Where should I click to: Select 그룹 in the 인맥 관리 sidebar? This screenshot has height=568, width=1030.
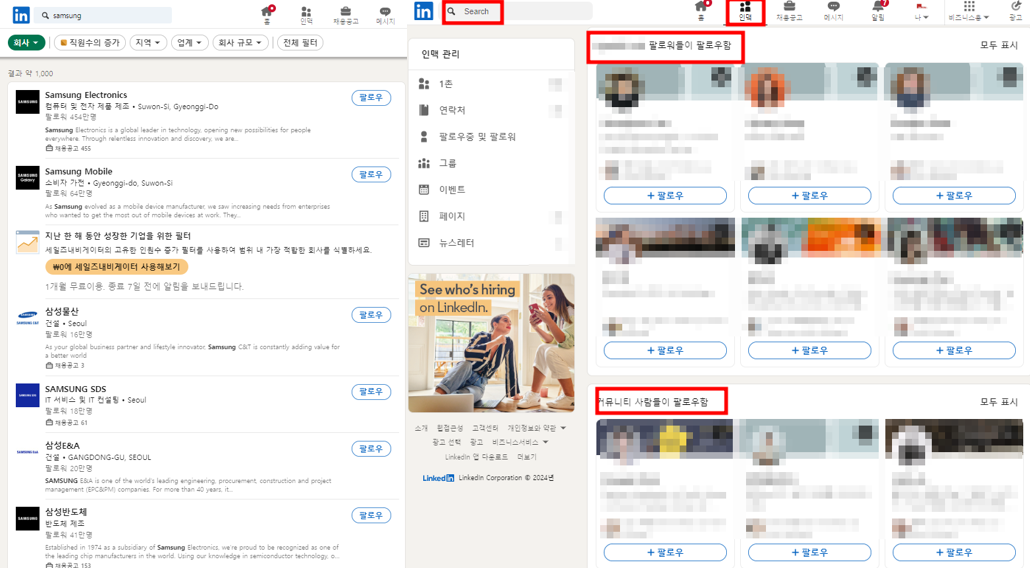coord(447,163)
